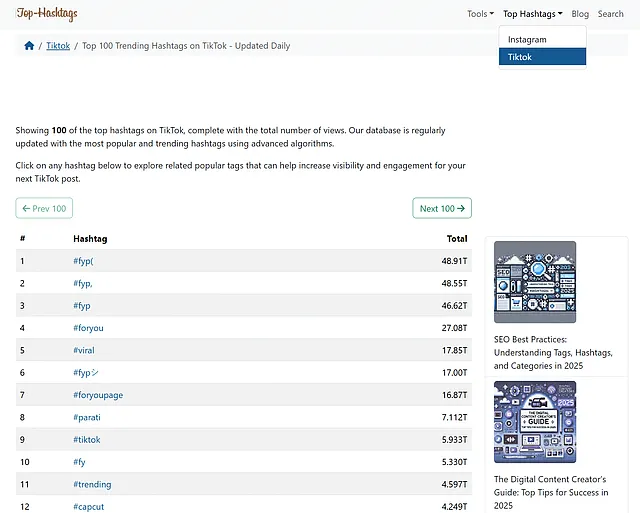The image size is (640, 513).
Task: Open the #capcut hashtag link
Action: [x=89, y=506]
